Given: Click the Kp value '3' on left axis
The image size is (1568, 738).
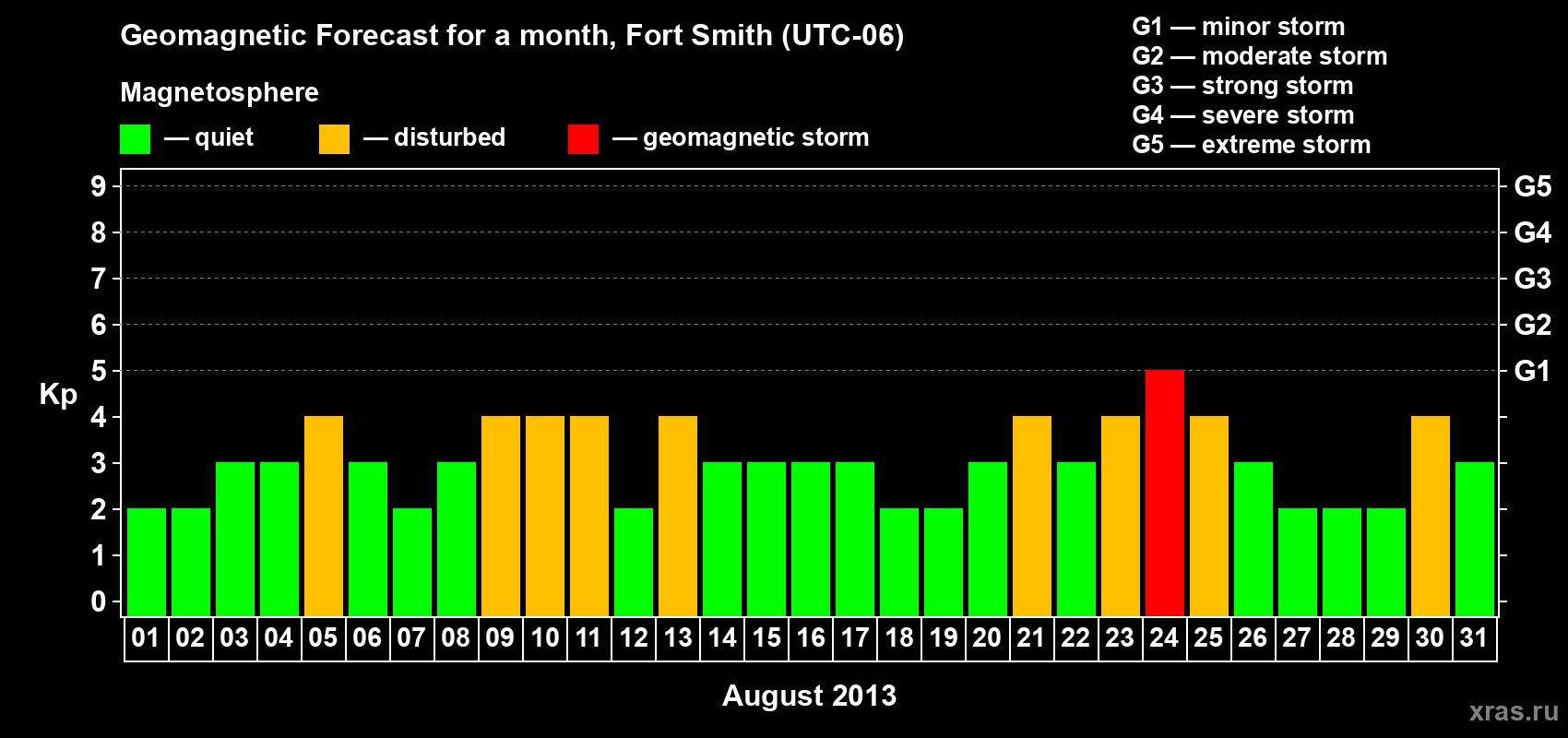Looking at the screenshot, I should [99, 463].
